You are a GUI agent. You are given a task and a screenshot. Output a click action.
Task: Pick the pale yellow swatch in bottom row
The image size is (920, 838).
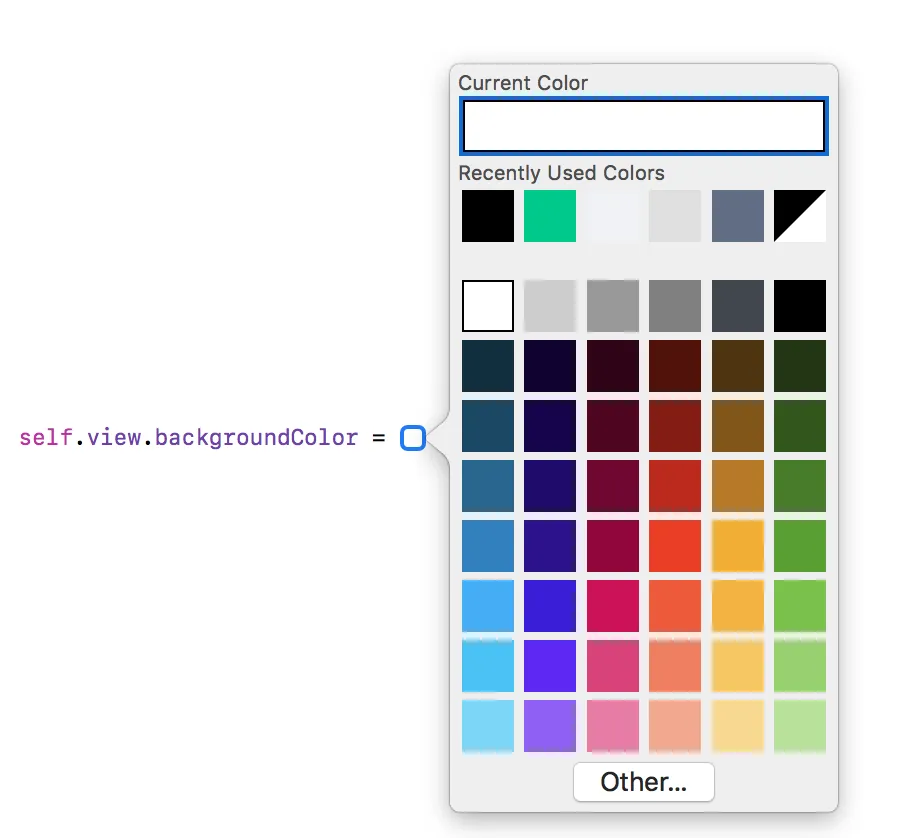[738, 726]
